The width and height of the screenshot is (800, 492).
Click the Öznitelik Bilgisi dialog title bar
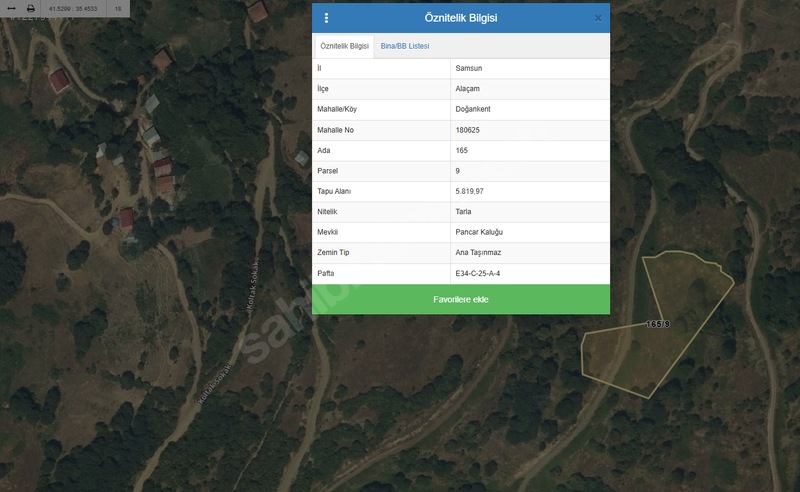coord(461,18)
